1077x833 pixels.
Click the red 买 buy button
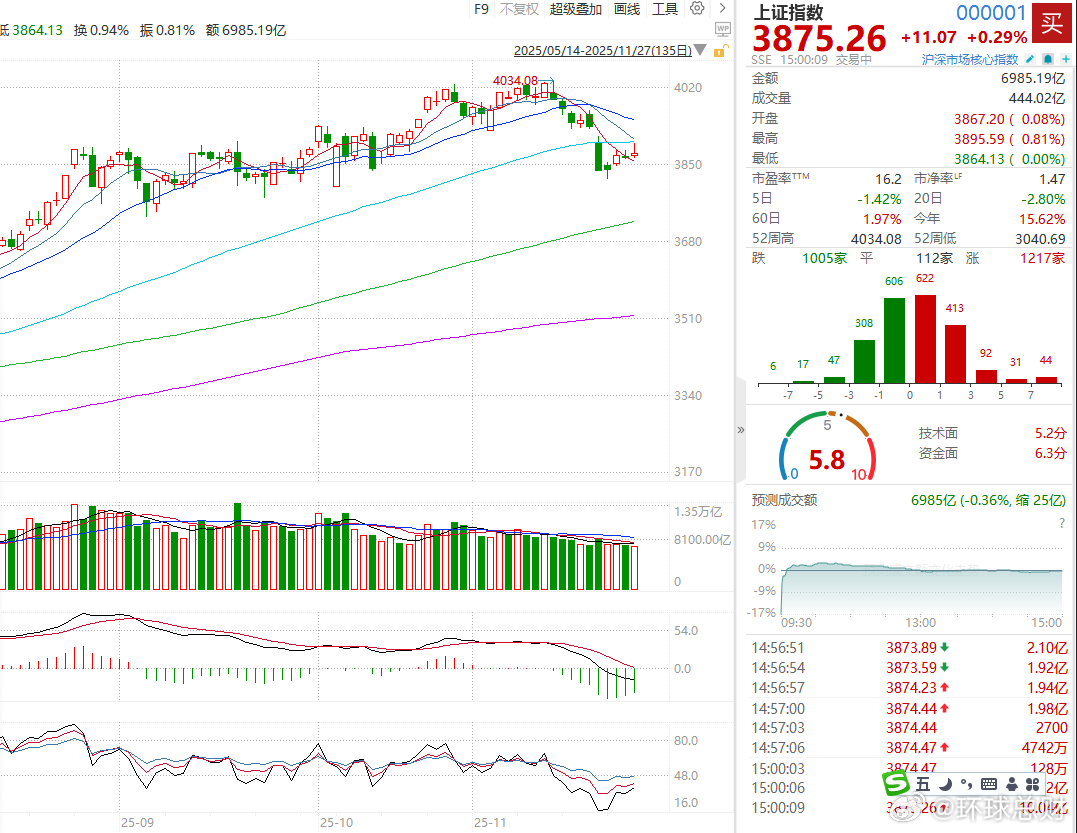(1052, 23)
